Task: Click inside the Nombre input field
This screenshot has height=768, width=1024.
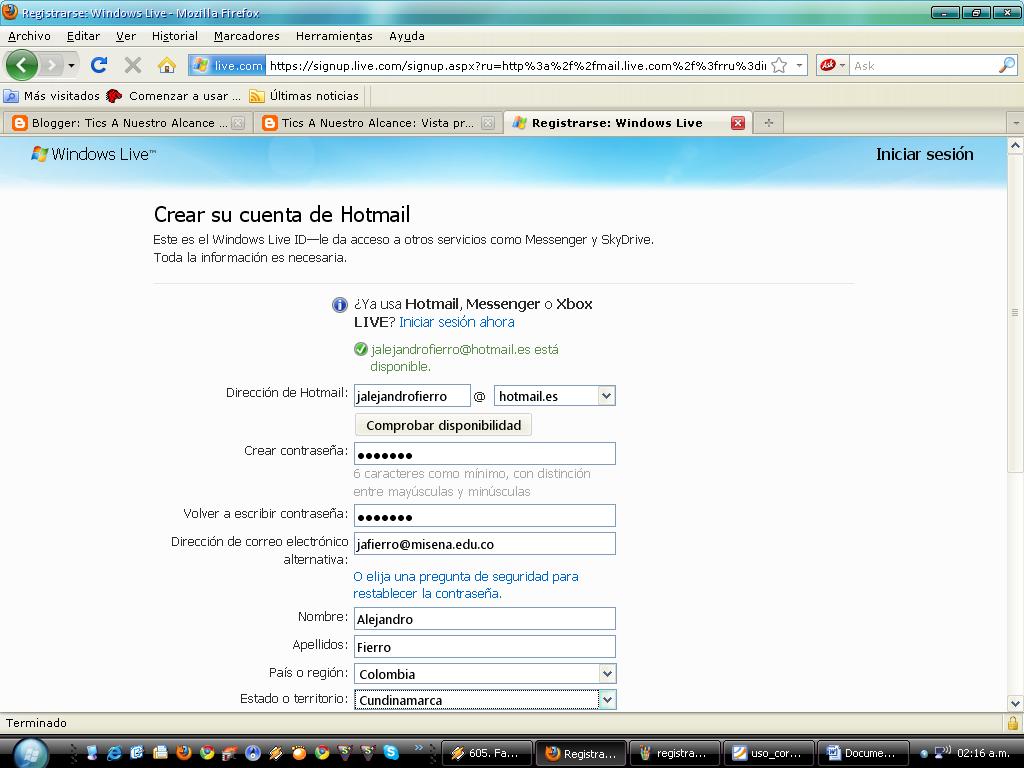Action: [x=485, y=618]
